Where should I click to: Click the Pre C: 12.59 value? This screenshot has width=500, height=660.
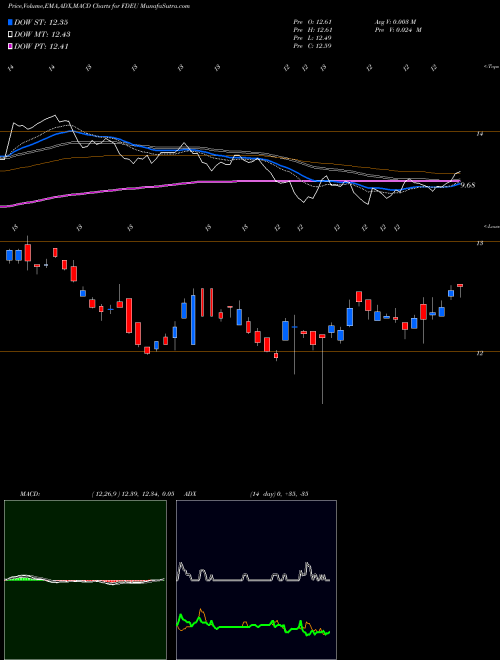point(312,46)
